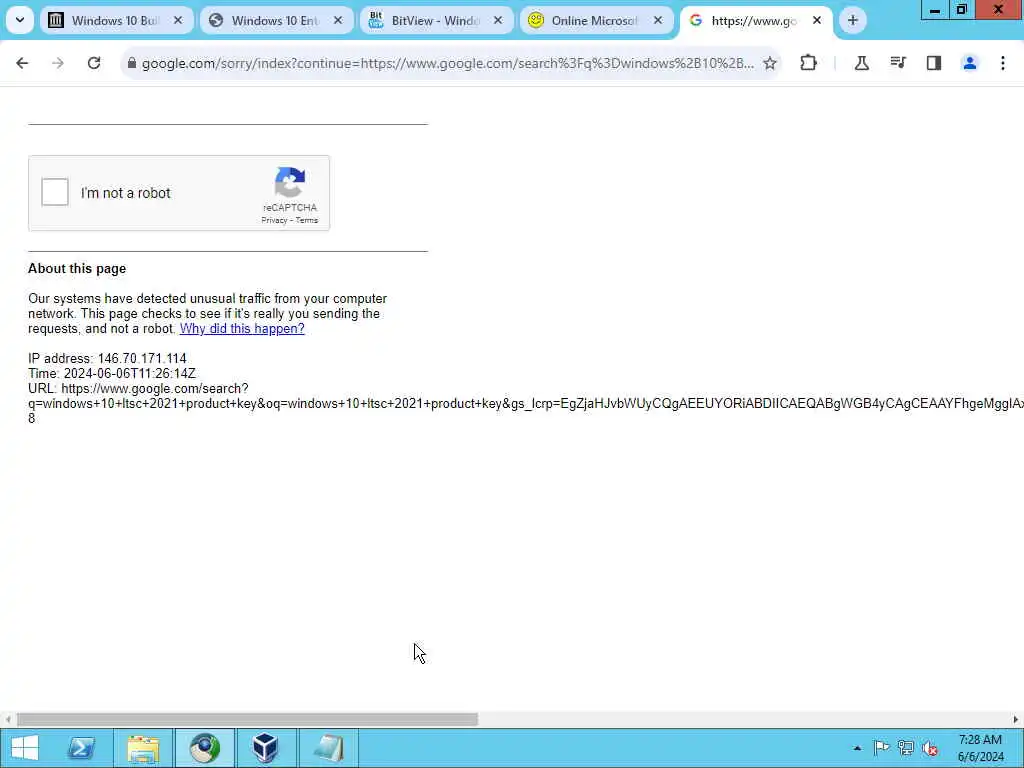1024x768 pixels.
Task: Close the Online Microsoft tab
Action: point(658,20)
